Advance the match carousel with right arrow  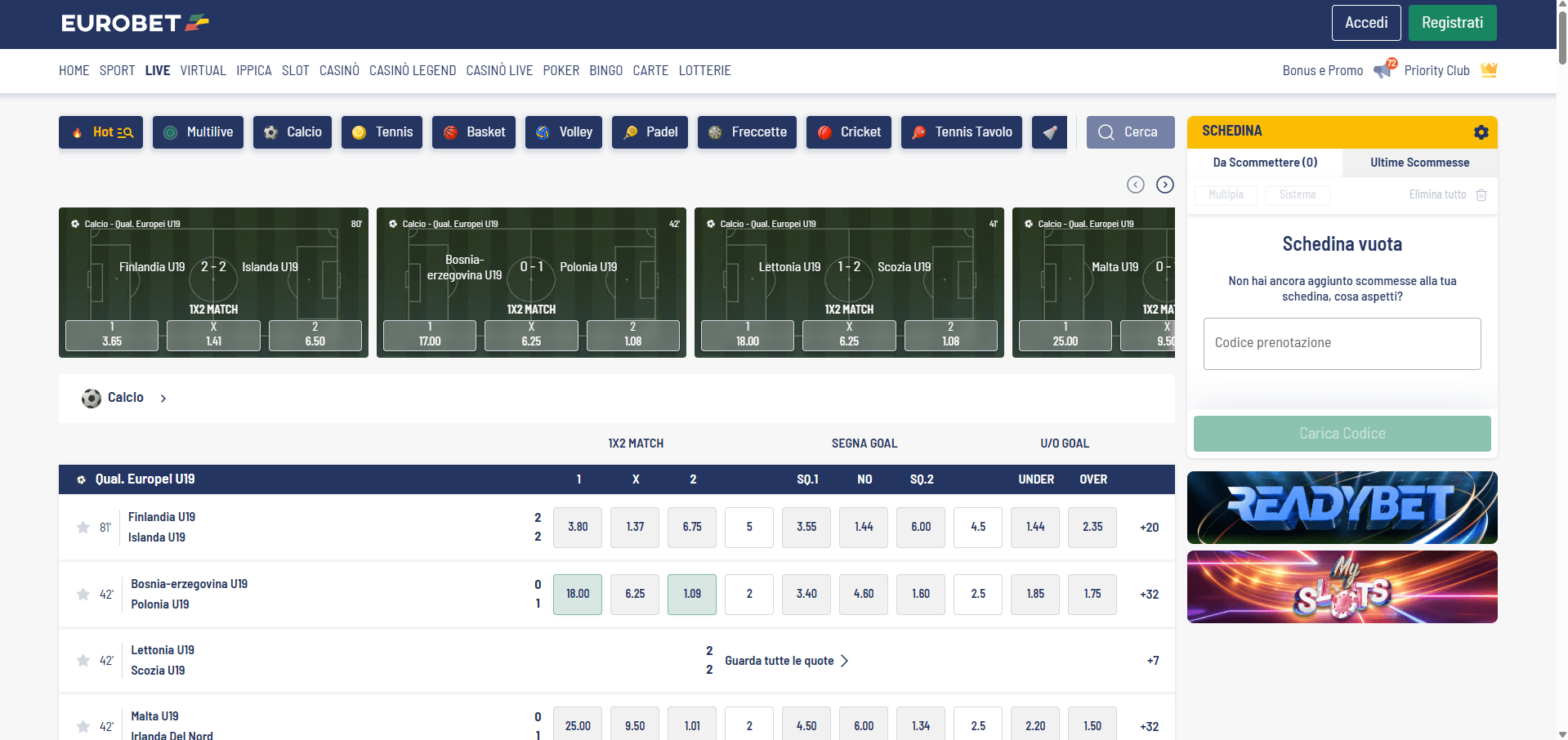tap(1164, 184)
